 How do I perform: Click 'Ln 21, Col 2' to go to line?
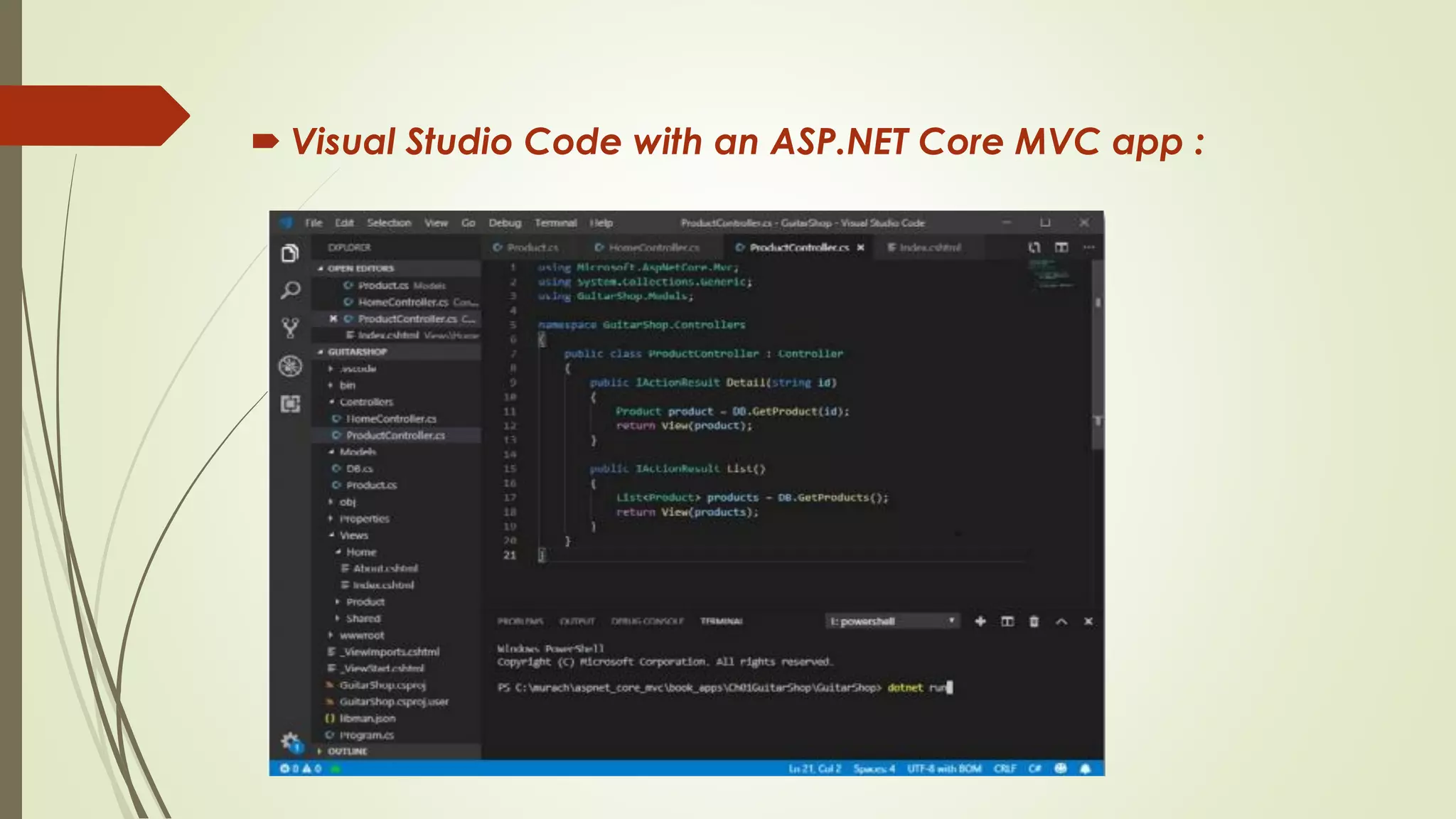coord(815,769)
